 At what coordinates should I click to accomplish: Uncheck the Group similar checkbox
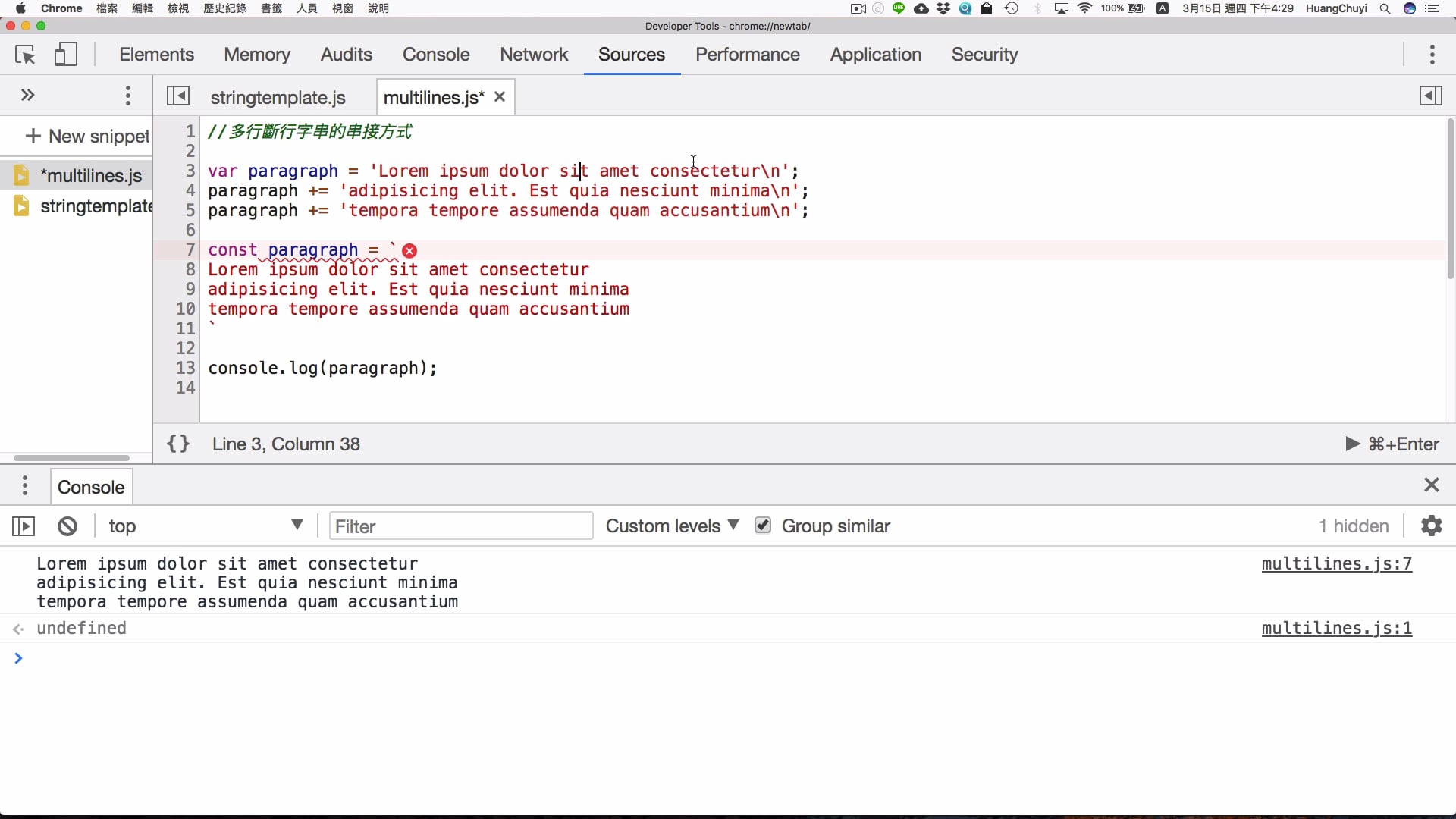(763, 526)
